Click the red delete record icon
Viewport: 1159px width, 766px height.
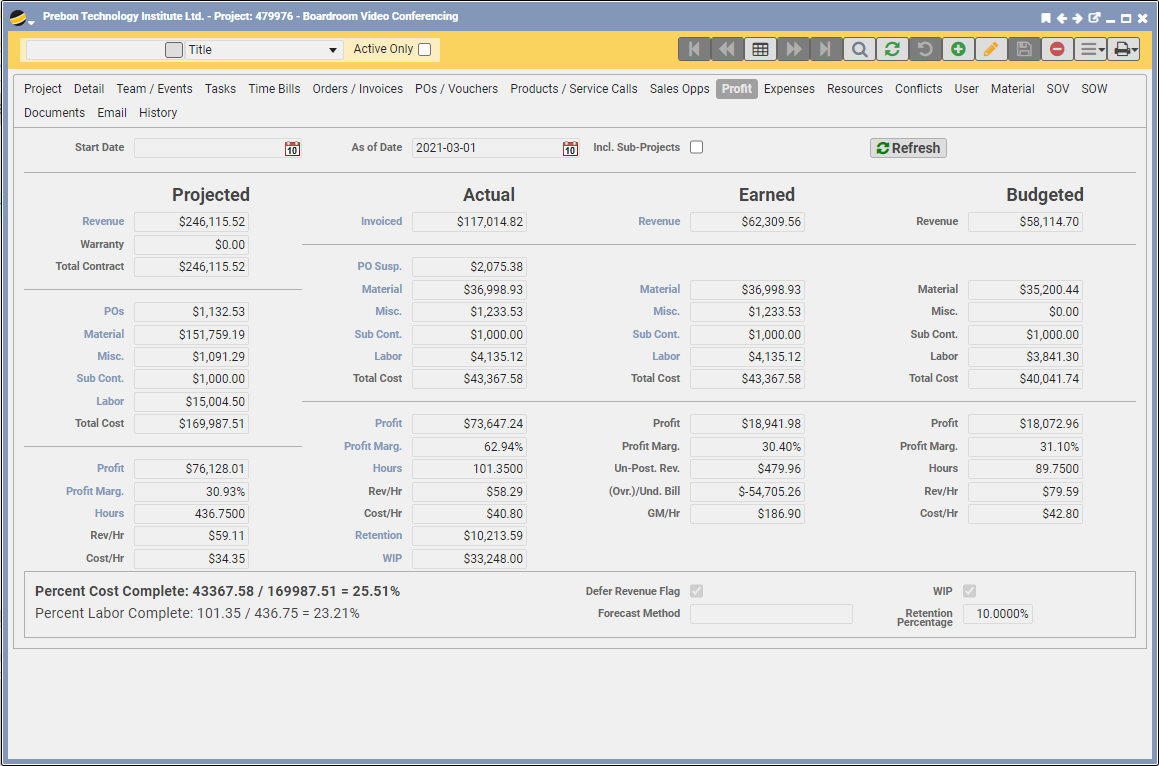click(1057, 49)
